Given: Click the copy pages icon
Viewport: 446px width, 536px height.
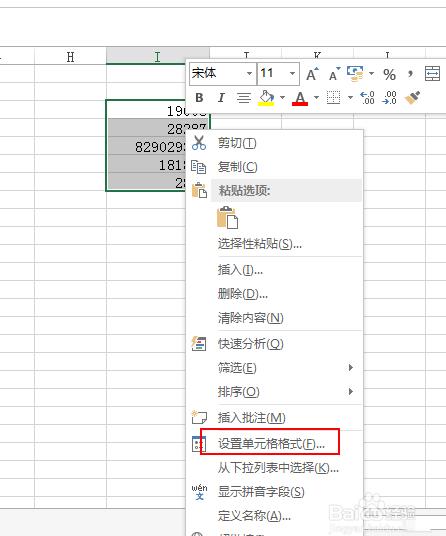Looking at the screenshot, I should (199, 167).
